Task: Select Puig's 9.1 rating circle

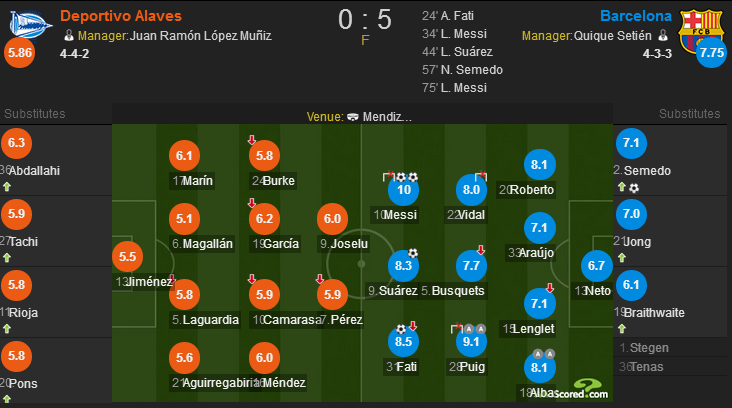Action: (471, 342)
